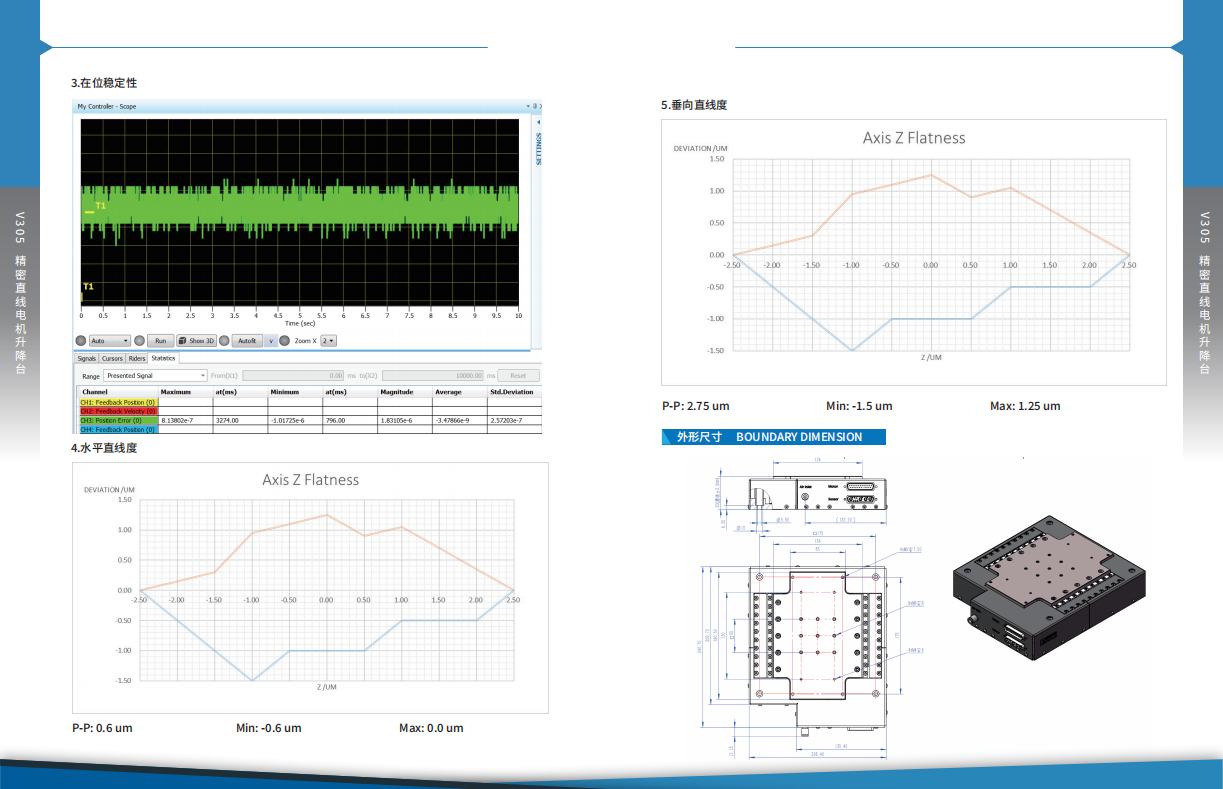Select the CH2: Feedback Velocity row
1223x789 pixels.
pyautogui.click(x=118, y=411)
